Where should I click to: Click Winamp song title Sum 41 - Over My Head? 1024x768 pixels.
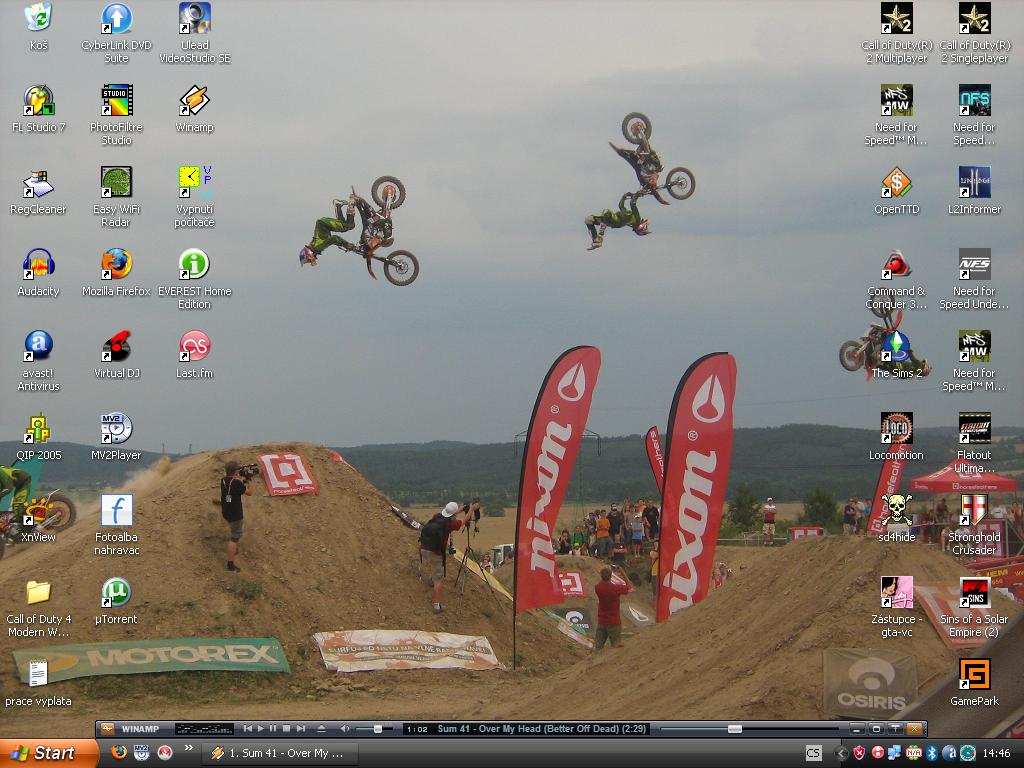(541, 728)
